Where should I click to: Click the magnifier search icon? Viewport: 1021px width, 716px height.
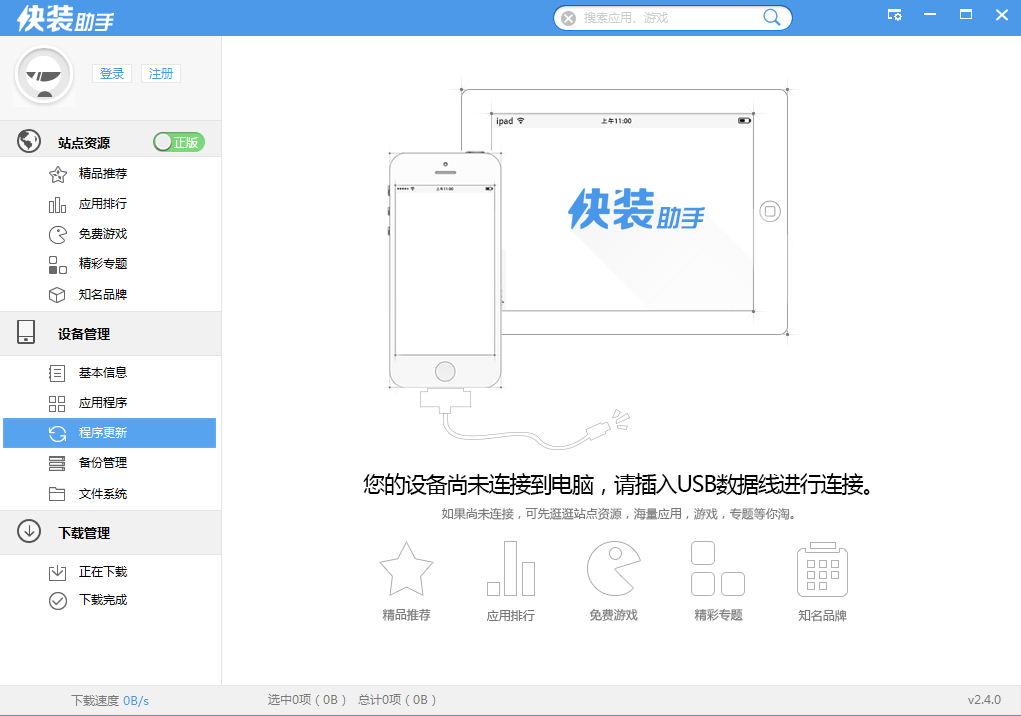pyautogui.click(x=772, y=18)
